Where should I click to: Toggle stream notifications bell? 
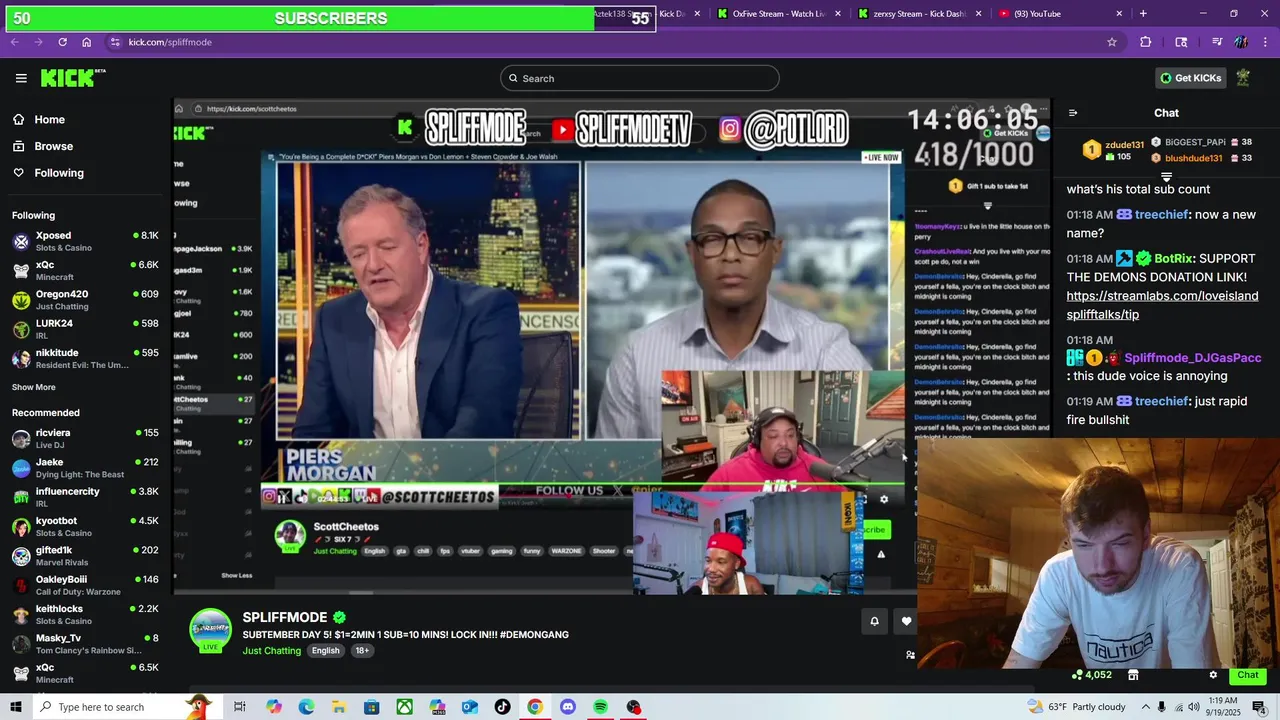click(874, 621)
